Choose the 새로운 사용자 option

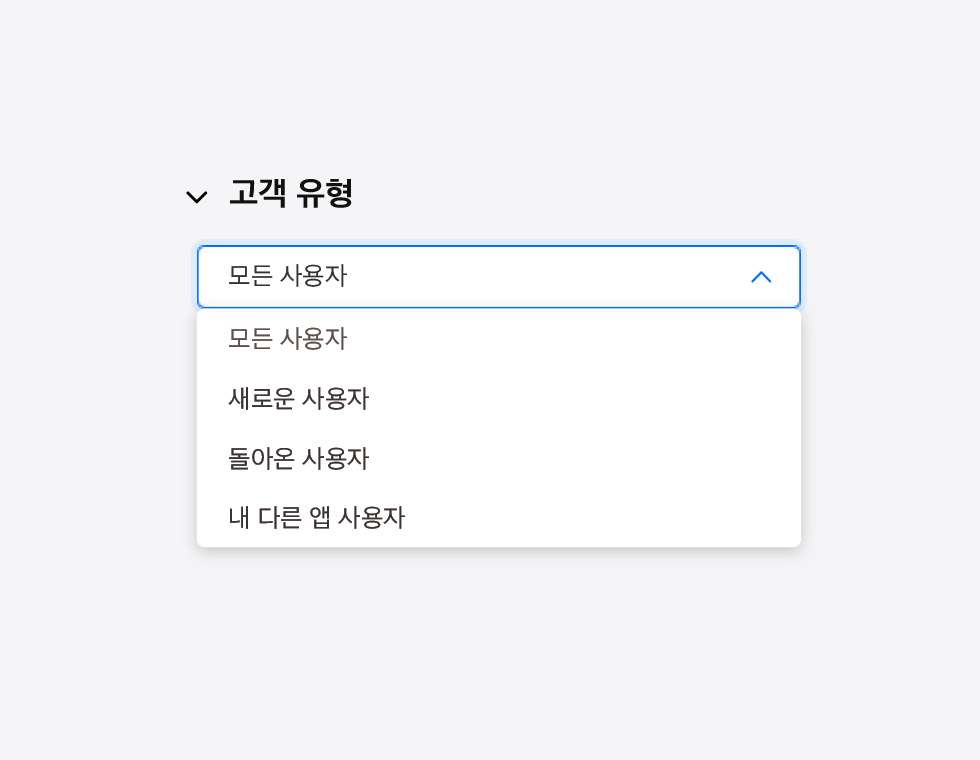tap(299, 399)
